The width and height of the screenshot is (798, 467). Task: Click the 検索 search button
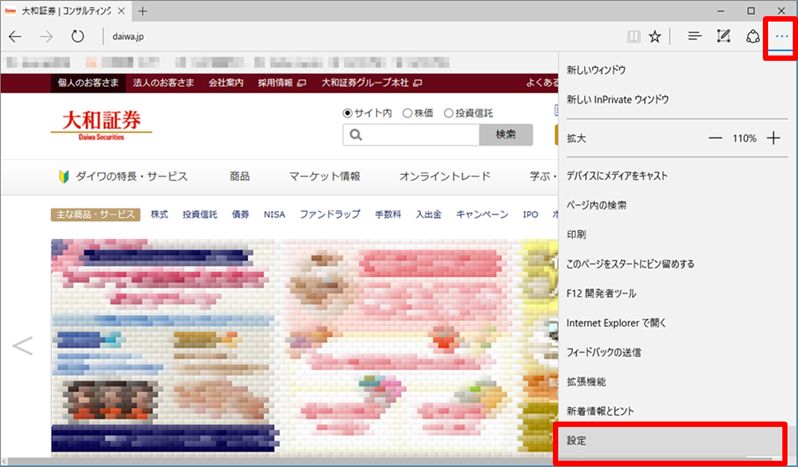[x=506, y=135]
